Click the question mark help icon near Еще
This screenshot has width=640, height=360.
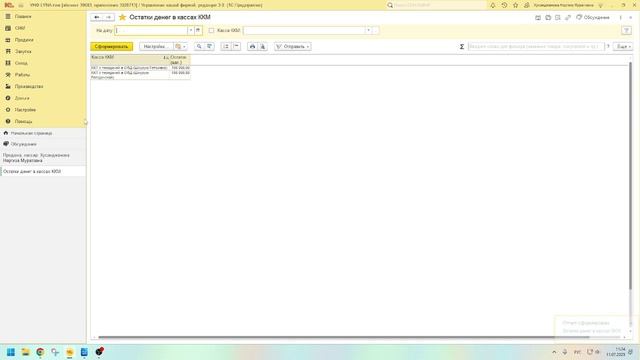[x=608, y=47]
